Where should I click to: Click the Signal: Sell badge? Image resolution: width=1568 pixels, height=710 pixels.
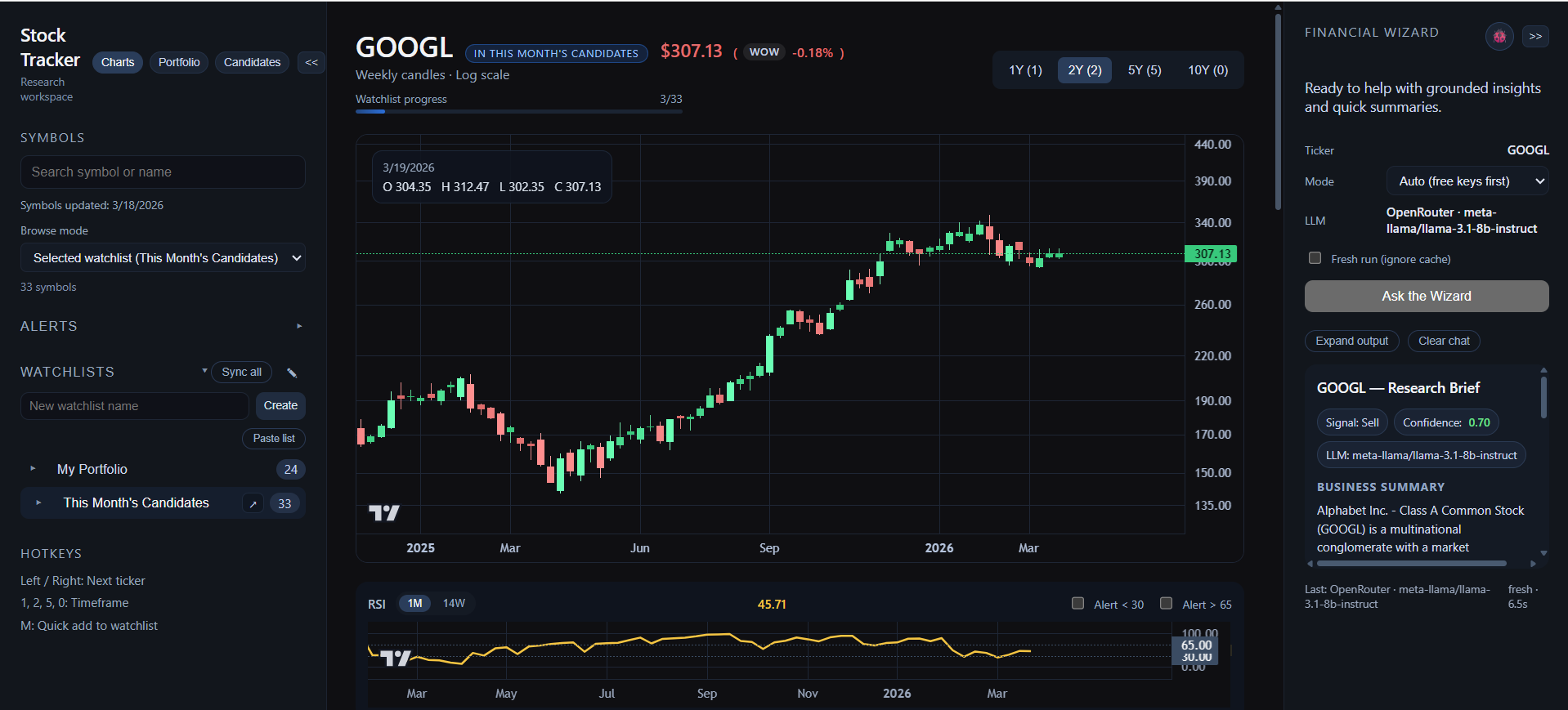pos(1352,422)
